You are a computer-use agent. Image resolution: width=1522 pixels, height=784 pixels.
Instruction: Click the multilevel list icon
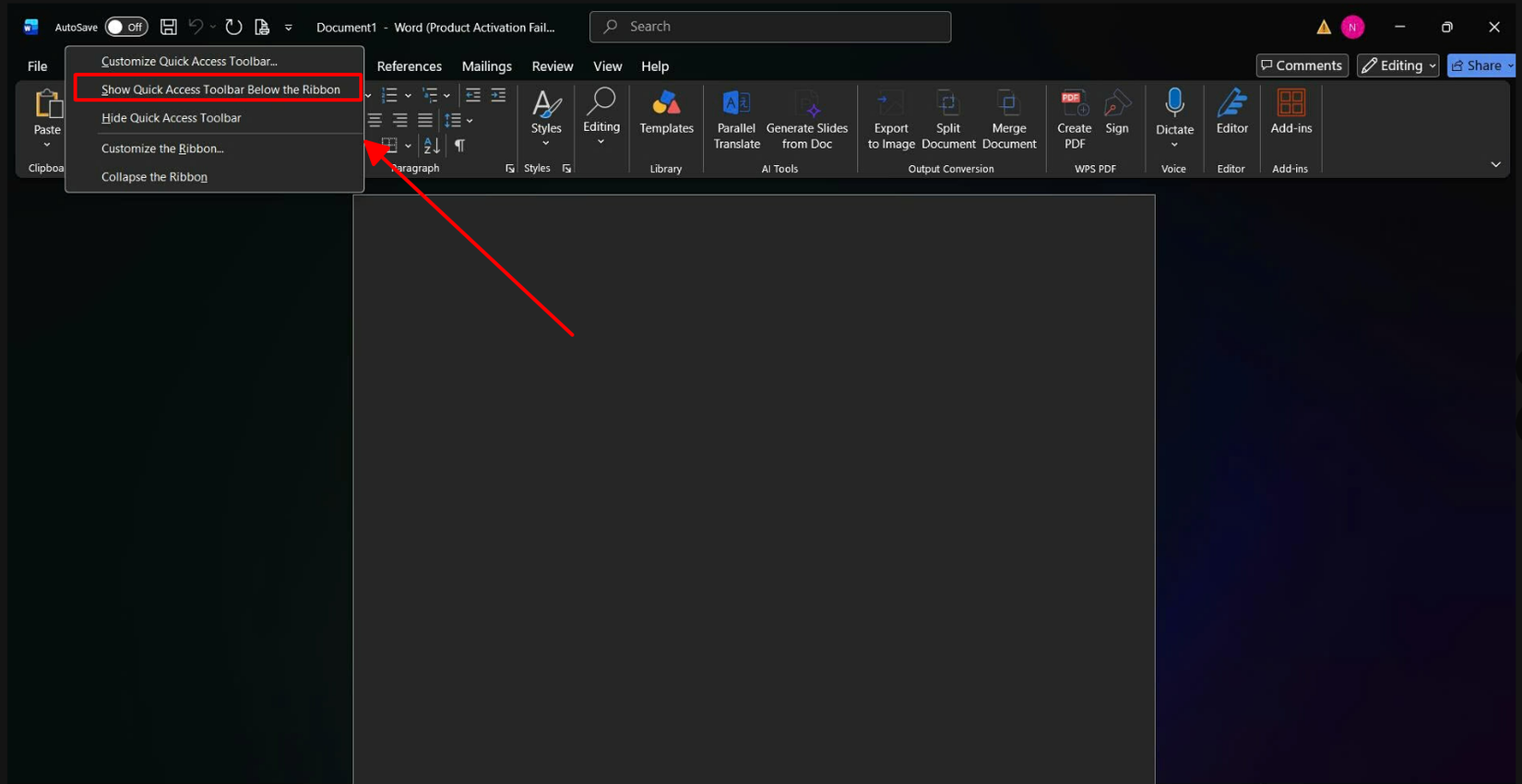430,95
